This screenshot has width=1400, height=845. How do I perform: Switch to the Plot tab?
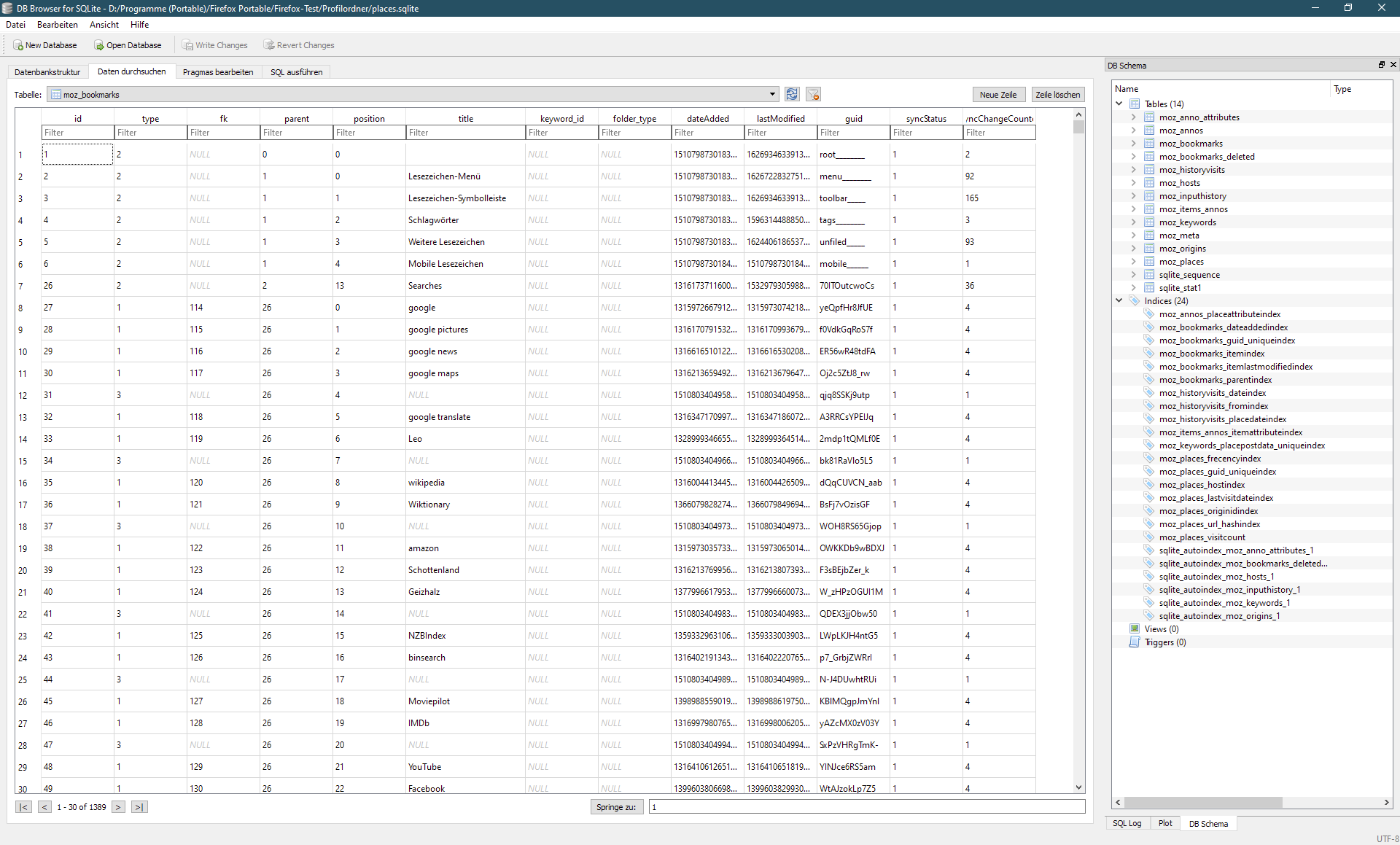1165,823
